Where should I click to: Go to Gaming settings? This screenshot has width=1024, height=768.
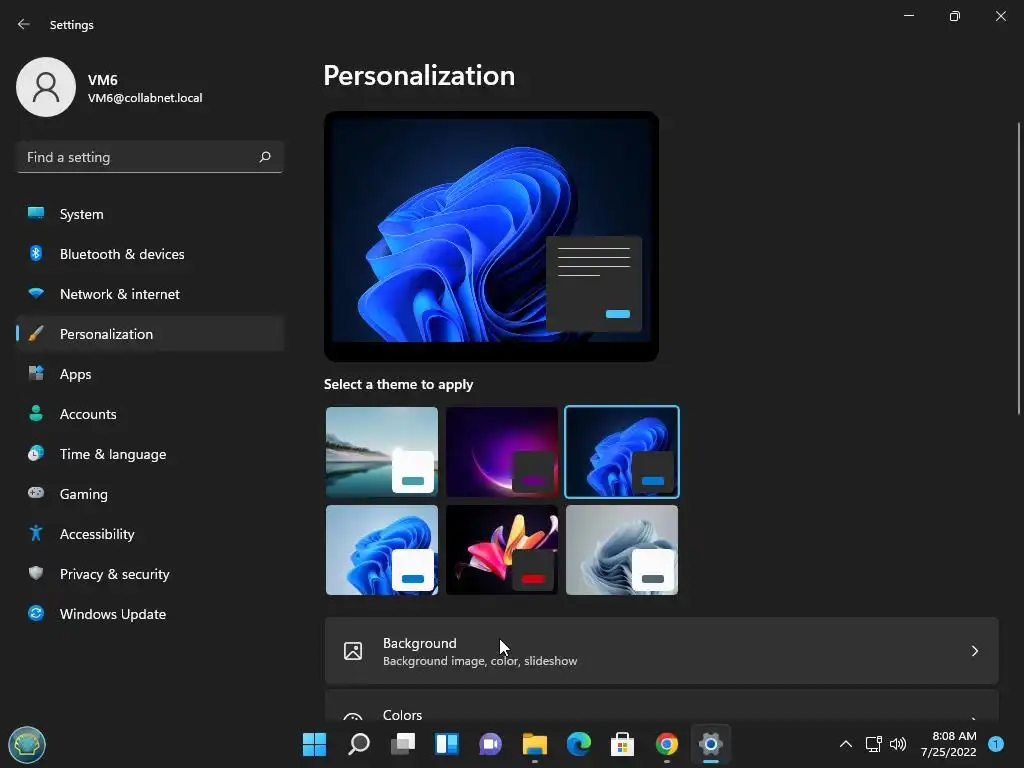[x=150, y=494]
